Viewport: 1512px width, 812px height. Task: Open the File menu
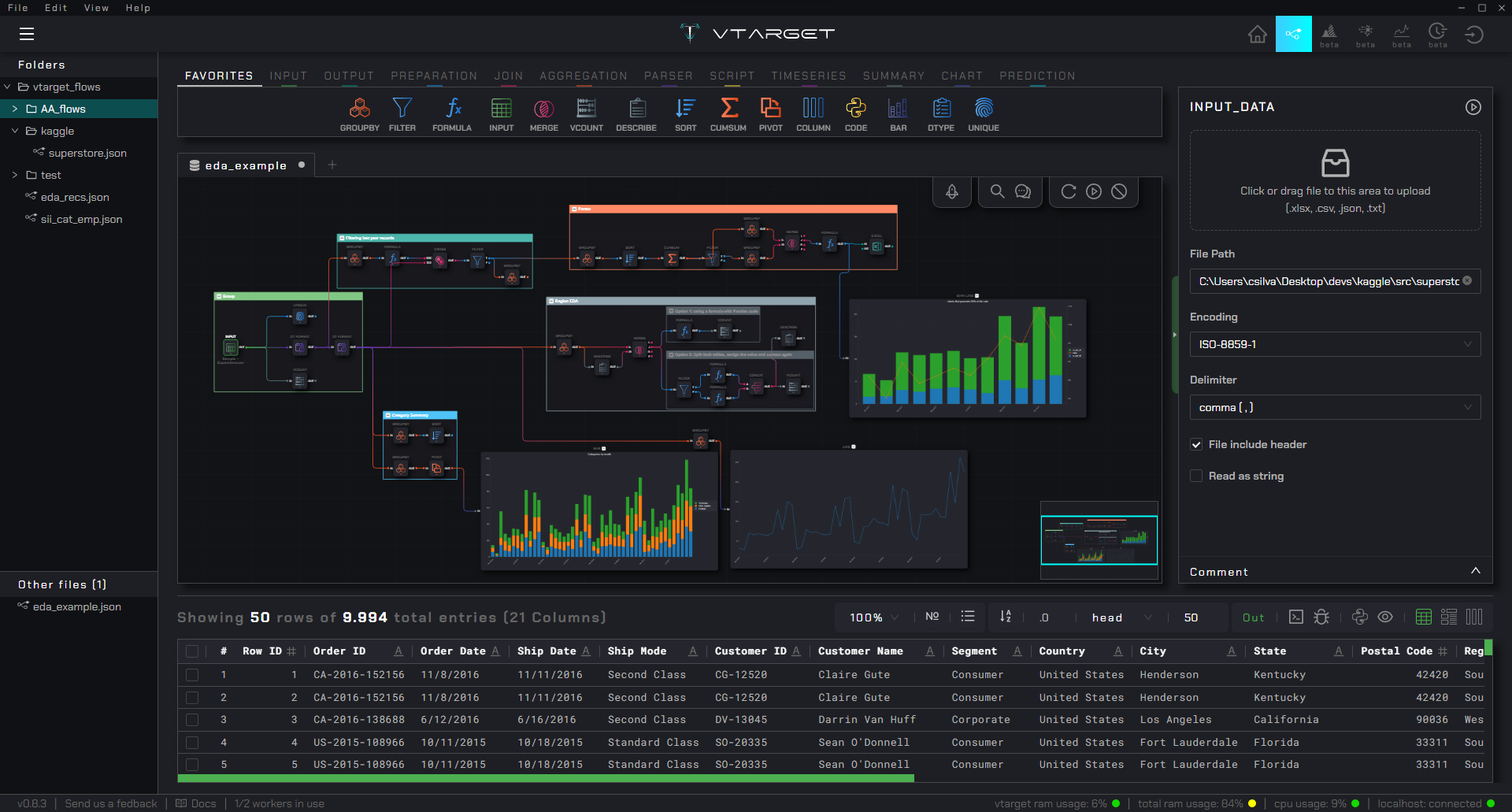[18, 8]
